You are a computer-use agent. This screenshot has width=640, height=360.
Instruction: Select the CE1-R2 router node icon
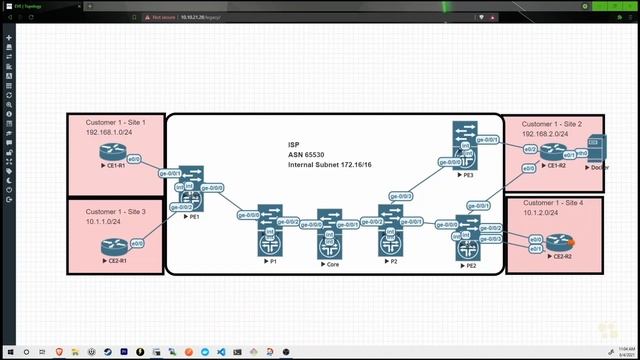553,152
